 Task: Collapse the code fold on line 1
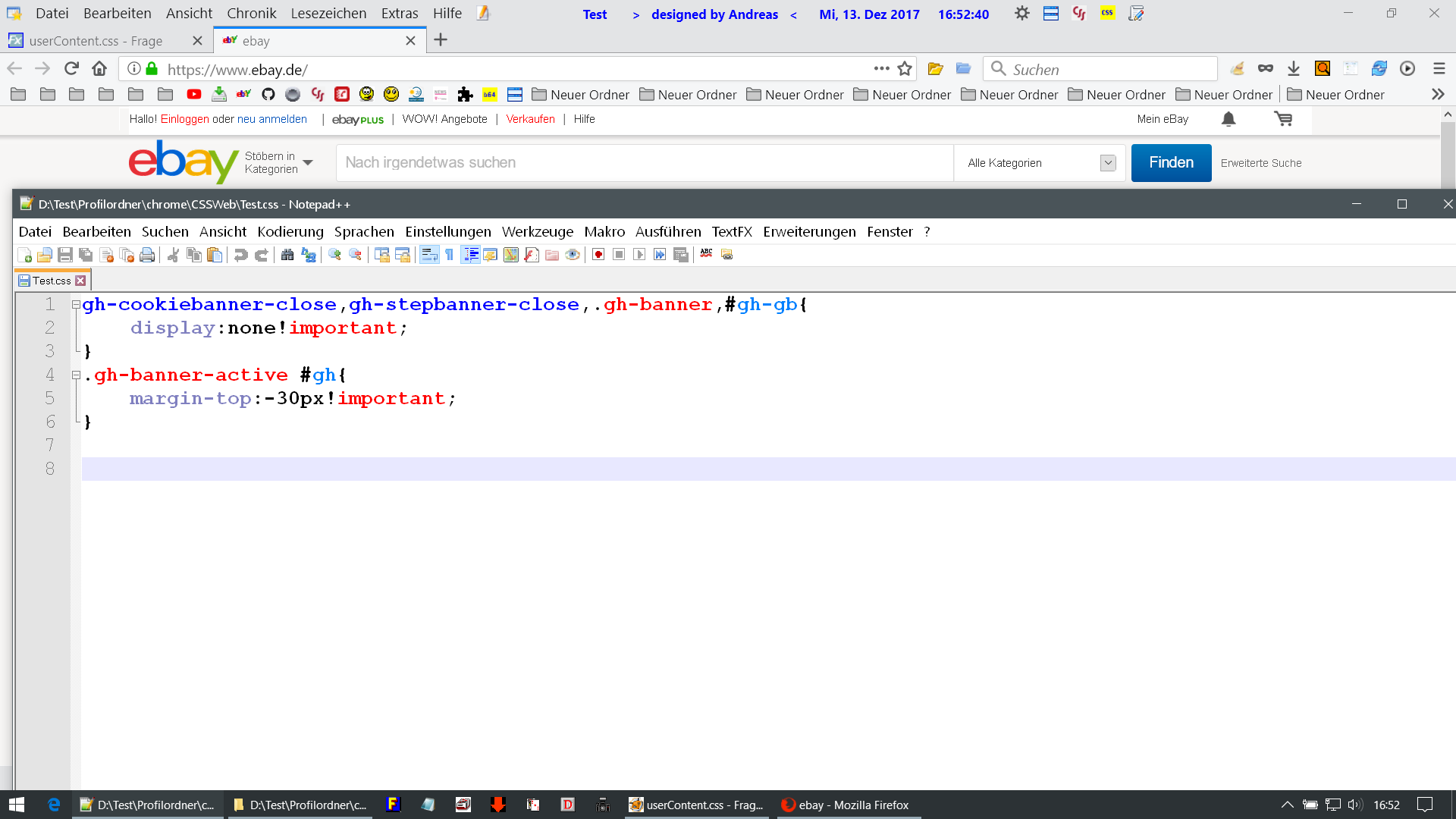coord(76,305)
